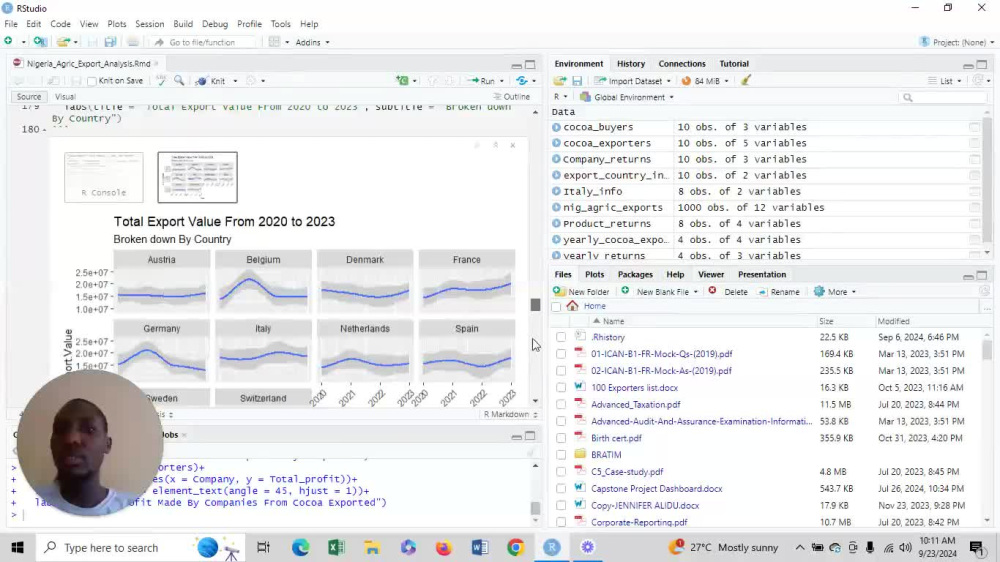Switch to the Visual editor mode
Image resolution: width=1000 pixels, height=562 pixels.
tap(65, 97)
